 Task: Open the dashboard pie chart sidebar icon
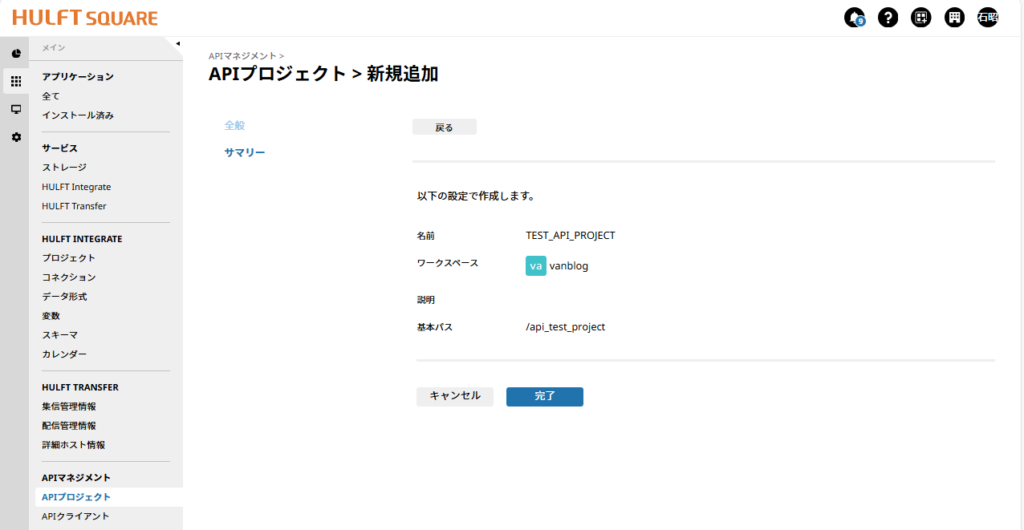pyautogui.click(x=16, y=54)
